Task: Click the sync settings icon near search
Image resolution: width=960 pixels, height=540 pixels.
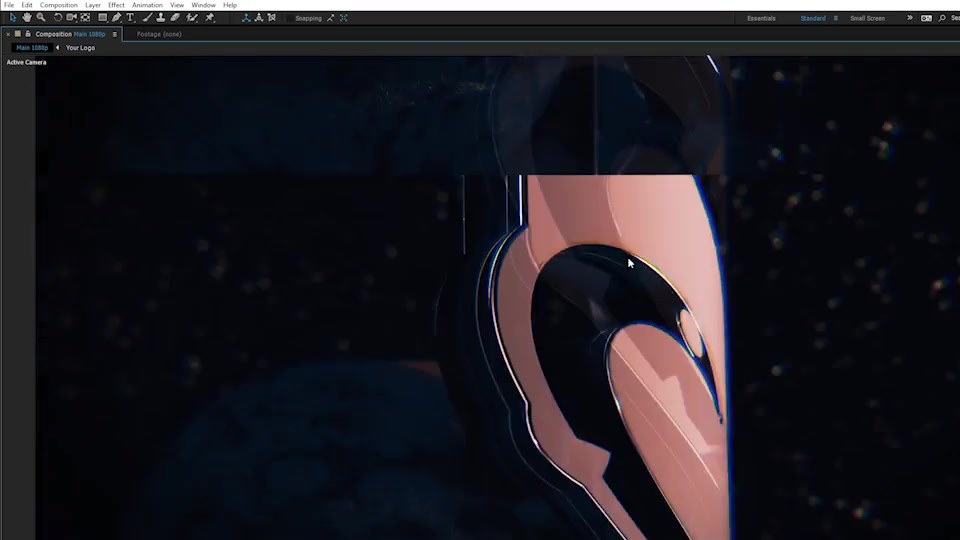Action: [x=926, y=18]
